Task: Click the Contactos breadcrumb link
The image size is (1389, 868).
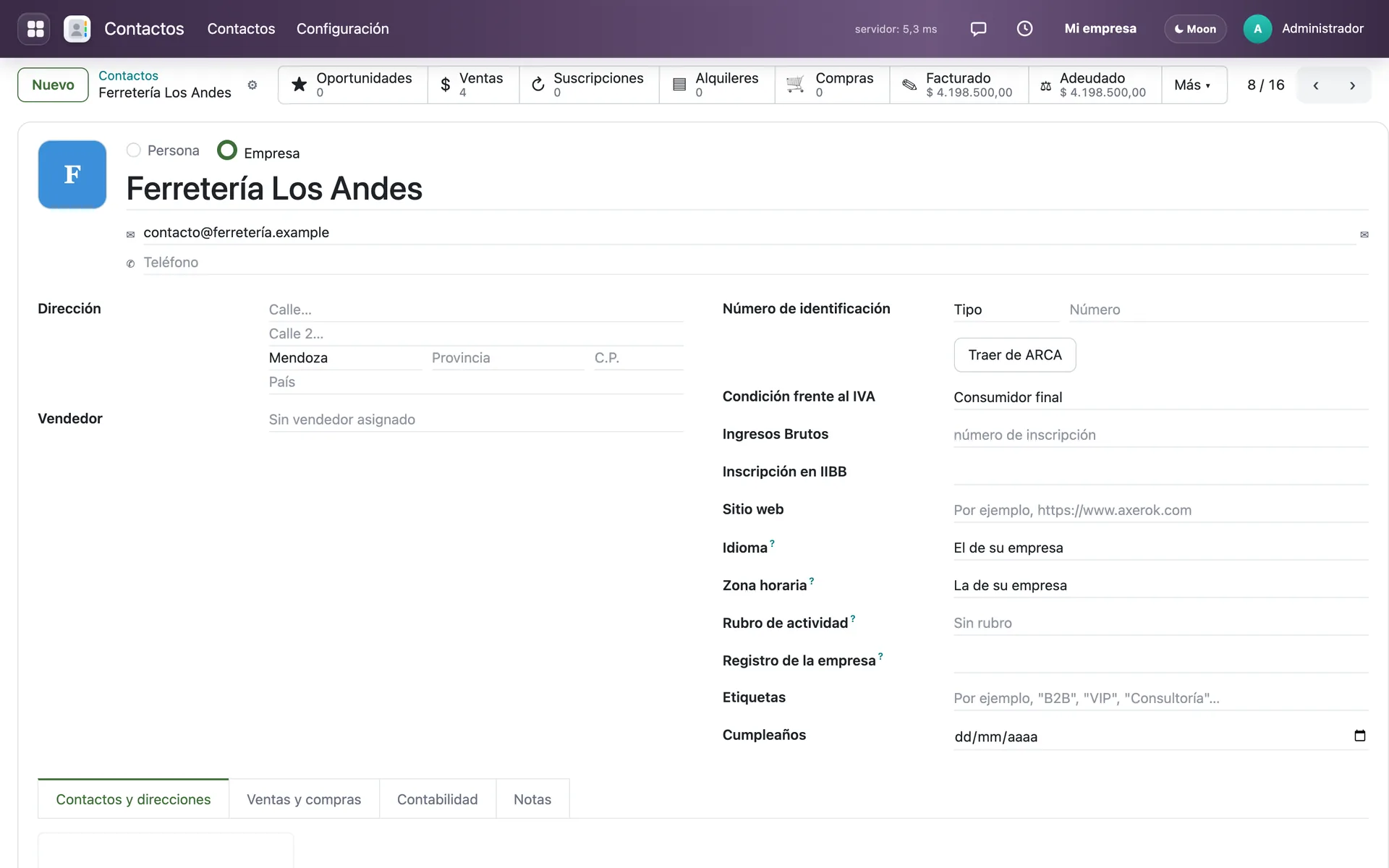Action: pos(128,75)
